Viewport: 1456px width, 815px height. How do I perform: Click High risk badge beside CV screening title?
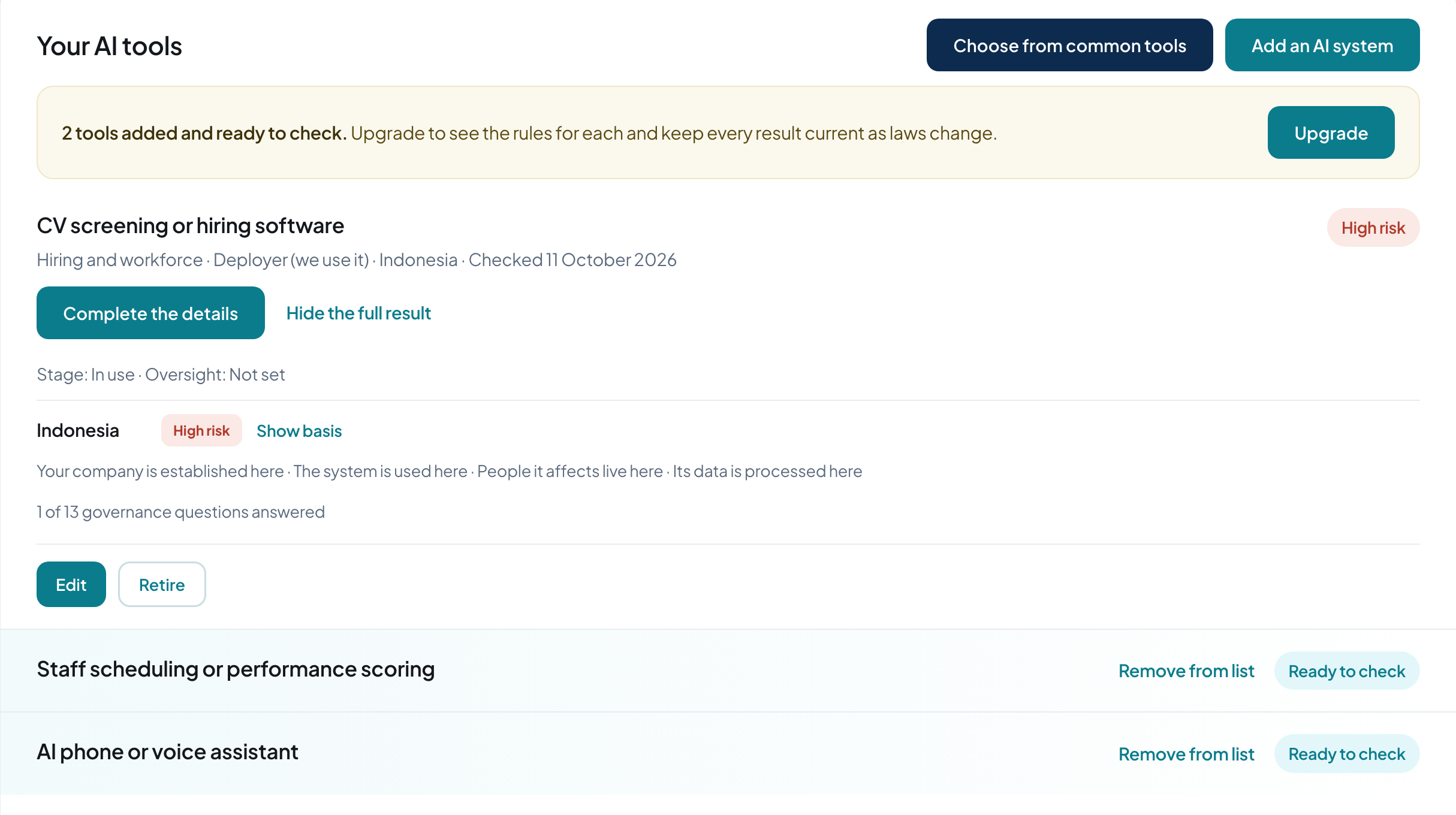1373,228
